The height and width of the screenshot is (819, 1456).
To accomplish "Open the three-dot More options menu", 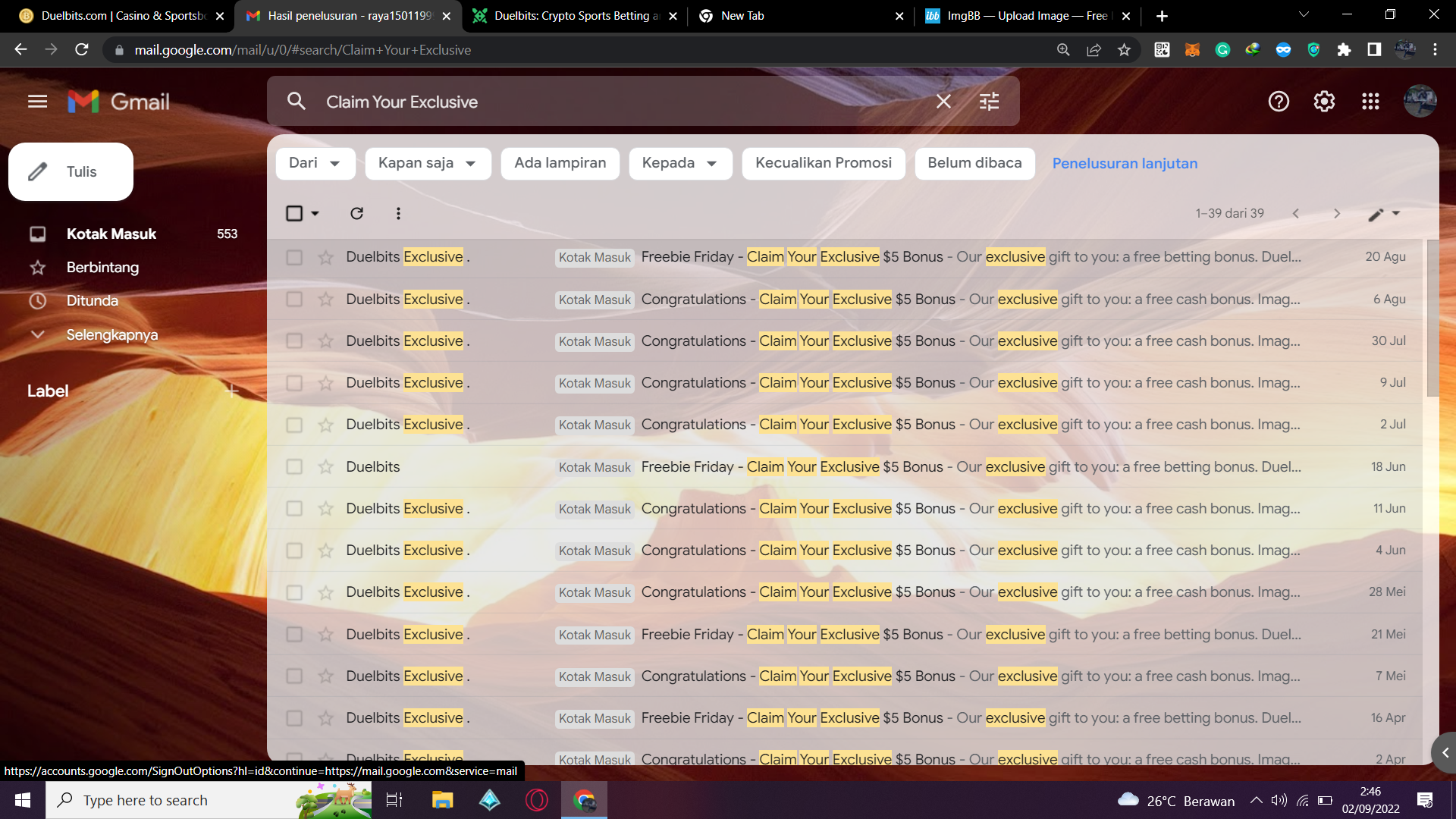I will (398, 213).
